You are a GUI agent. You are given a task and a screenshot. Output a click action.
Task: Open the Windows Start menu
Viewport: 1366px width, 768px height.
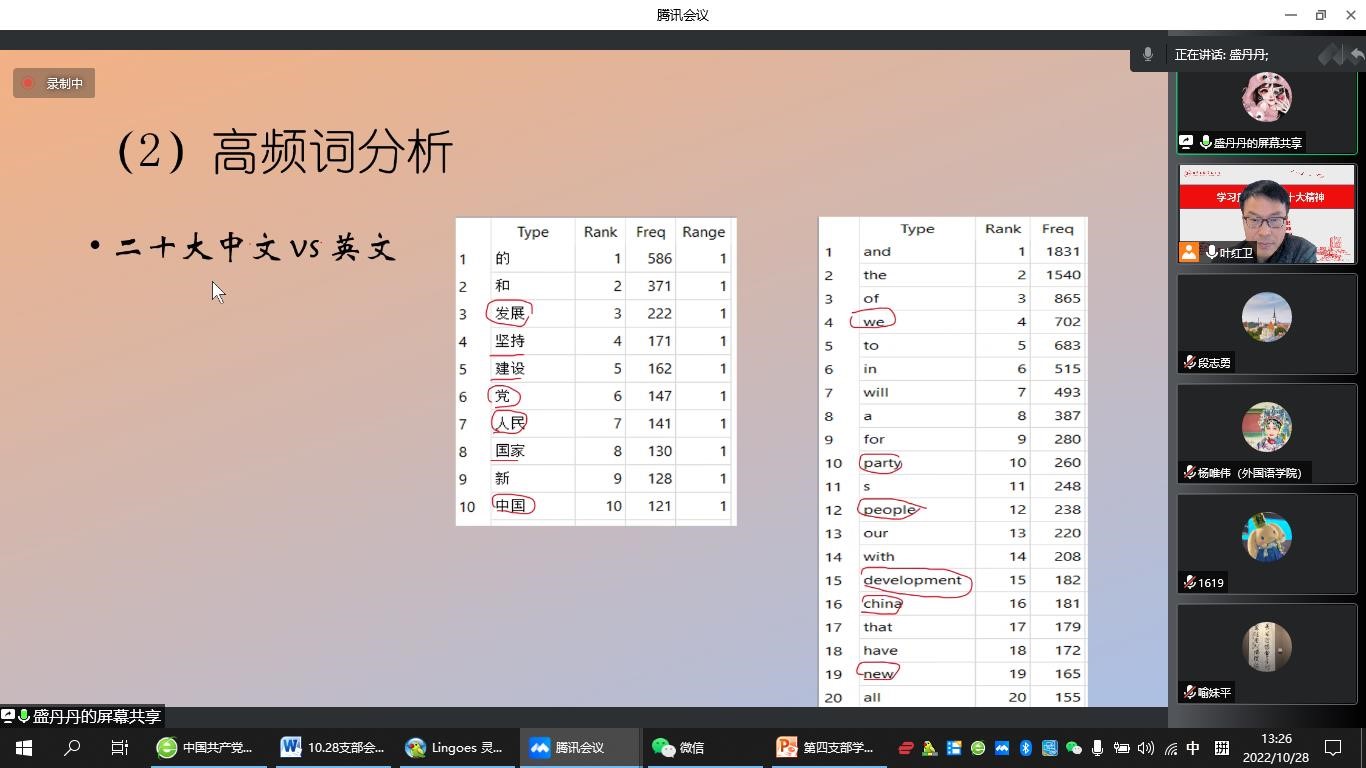click(23, 748)
